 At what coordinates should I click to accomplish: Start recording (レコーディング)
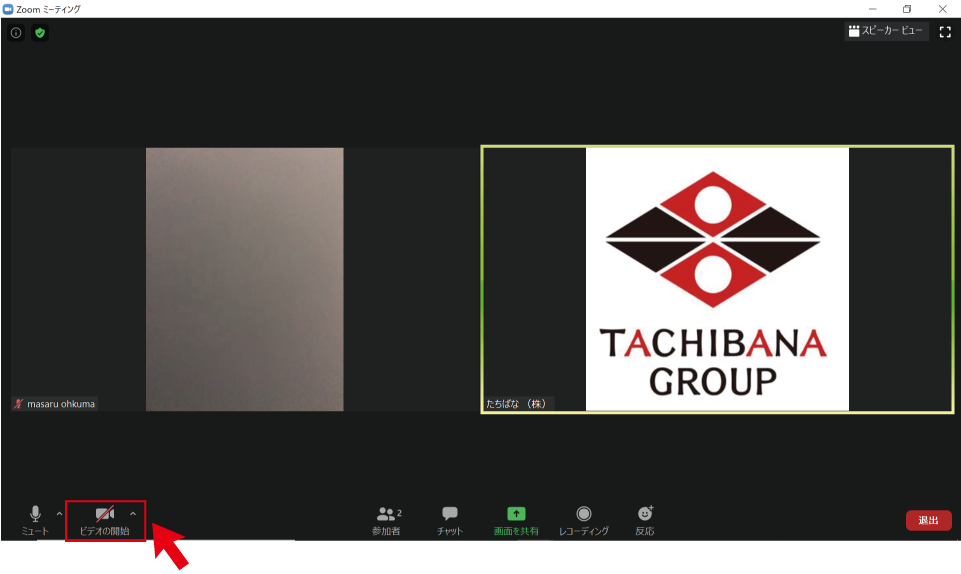[583, 521]
